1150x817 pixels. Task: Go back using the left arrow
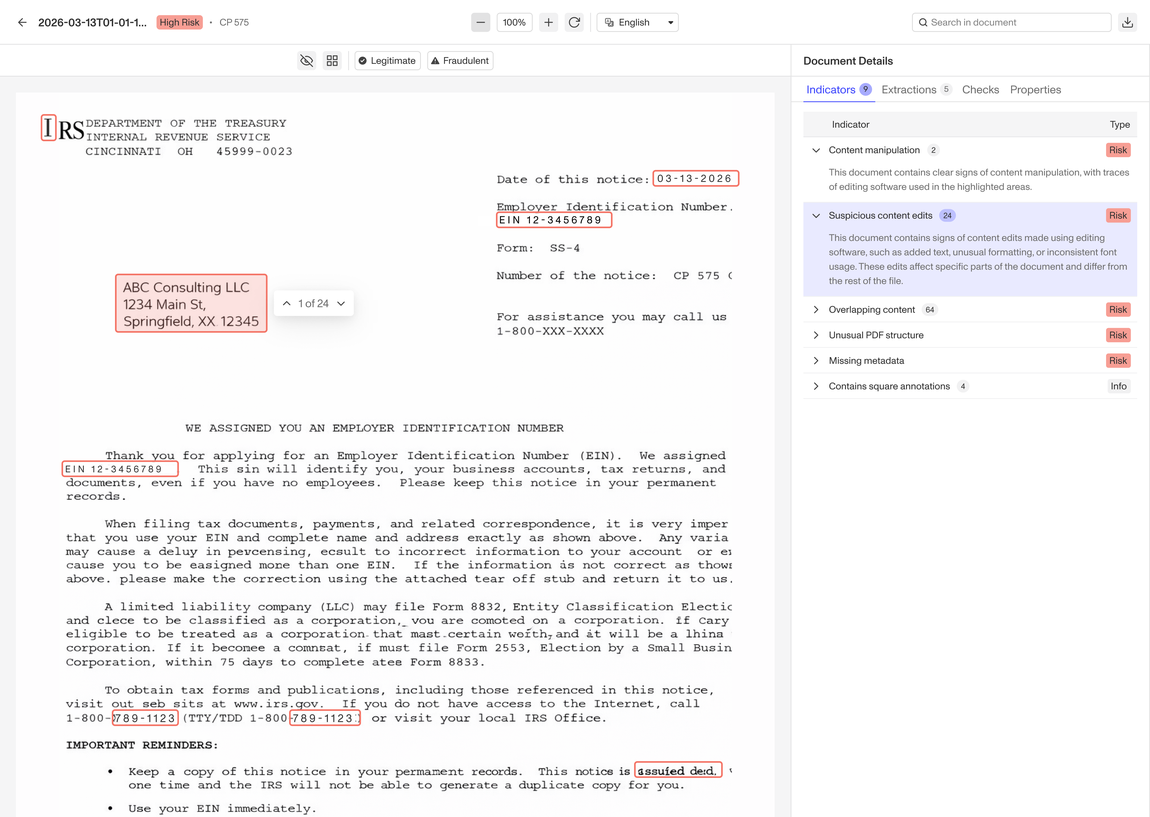tap(22, 22)
